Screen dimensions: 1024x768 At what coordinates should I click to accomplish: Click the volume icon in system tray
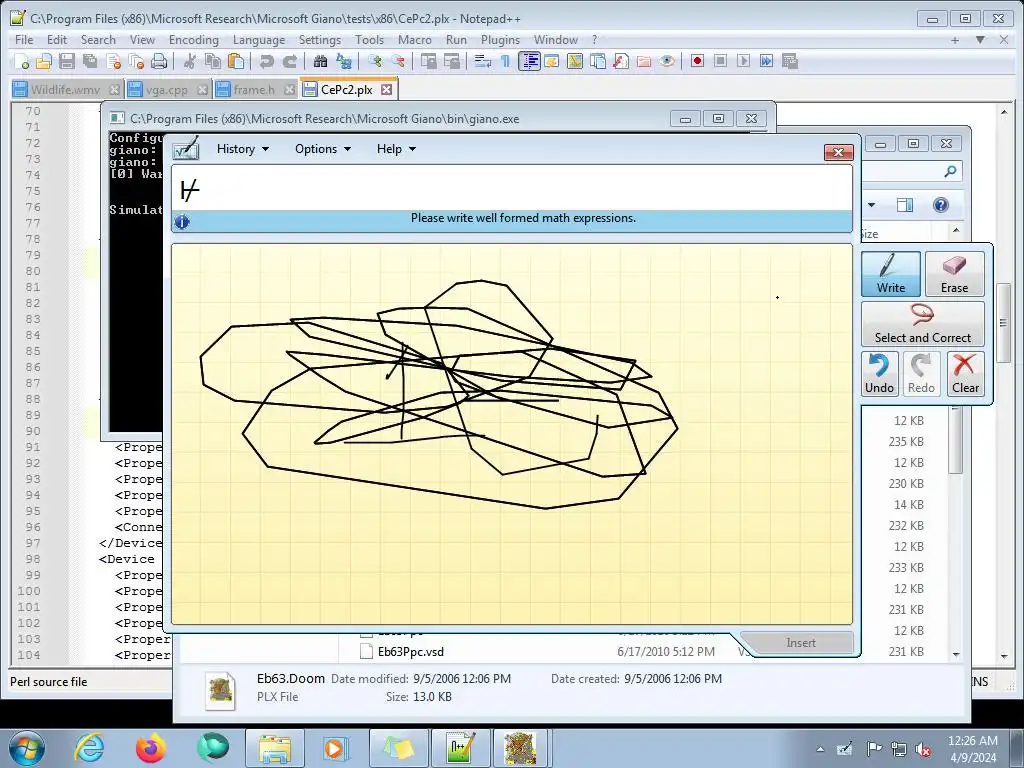[923, 749]
